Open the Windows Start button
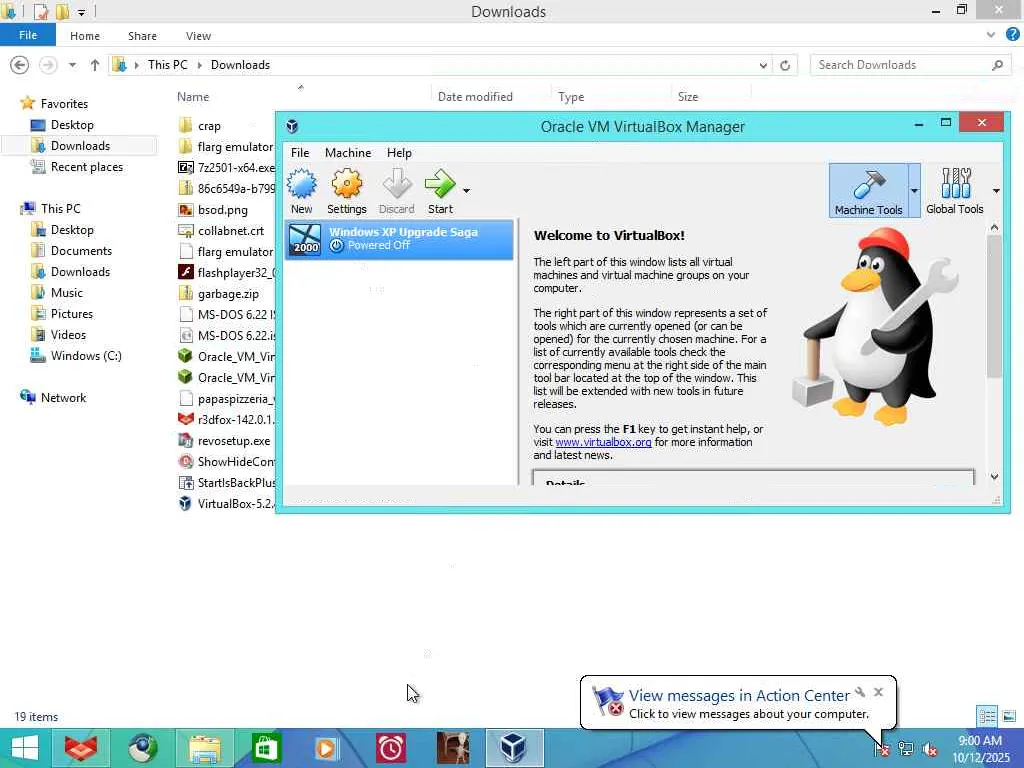The height and width of the screenshot is (768, 1024). [25, 748]
